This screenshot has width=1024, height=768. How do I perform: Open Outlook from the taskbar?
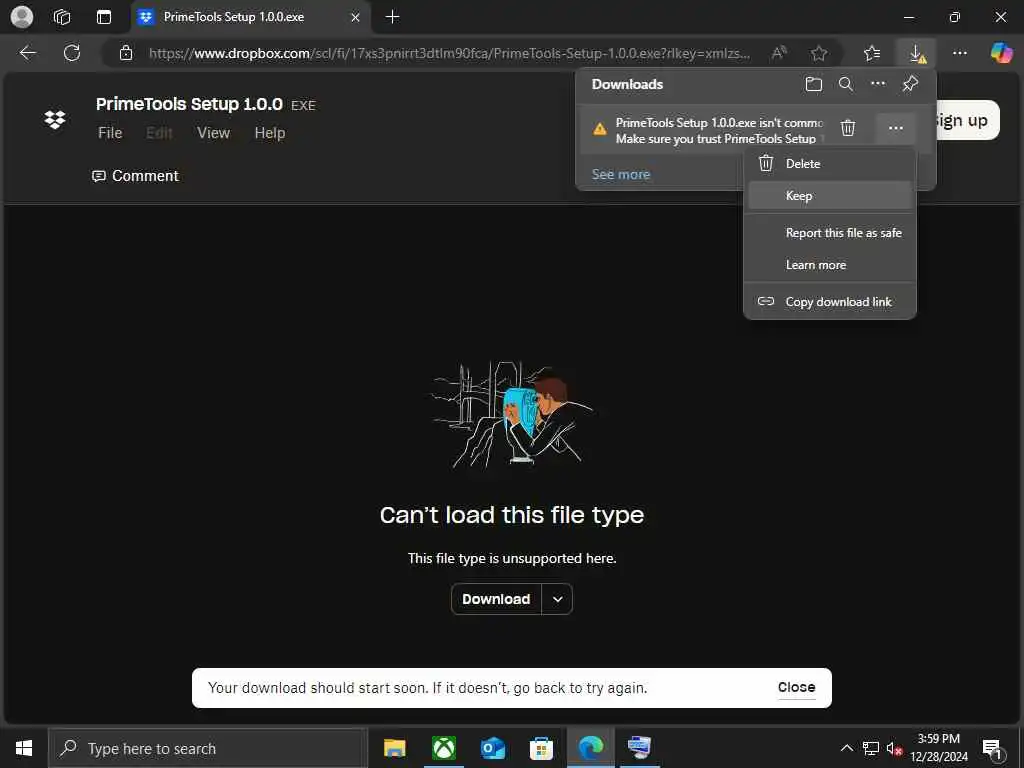point(492,748)
